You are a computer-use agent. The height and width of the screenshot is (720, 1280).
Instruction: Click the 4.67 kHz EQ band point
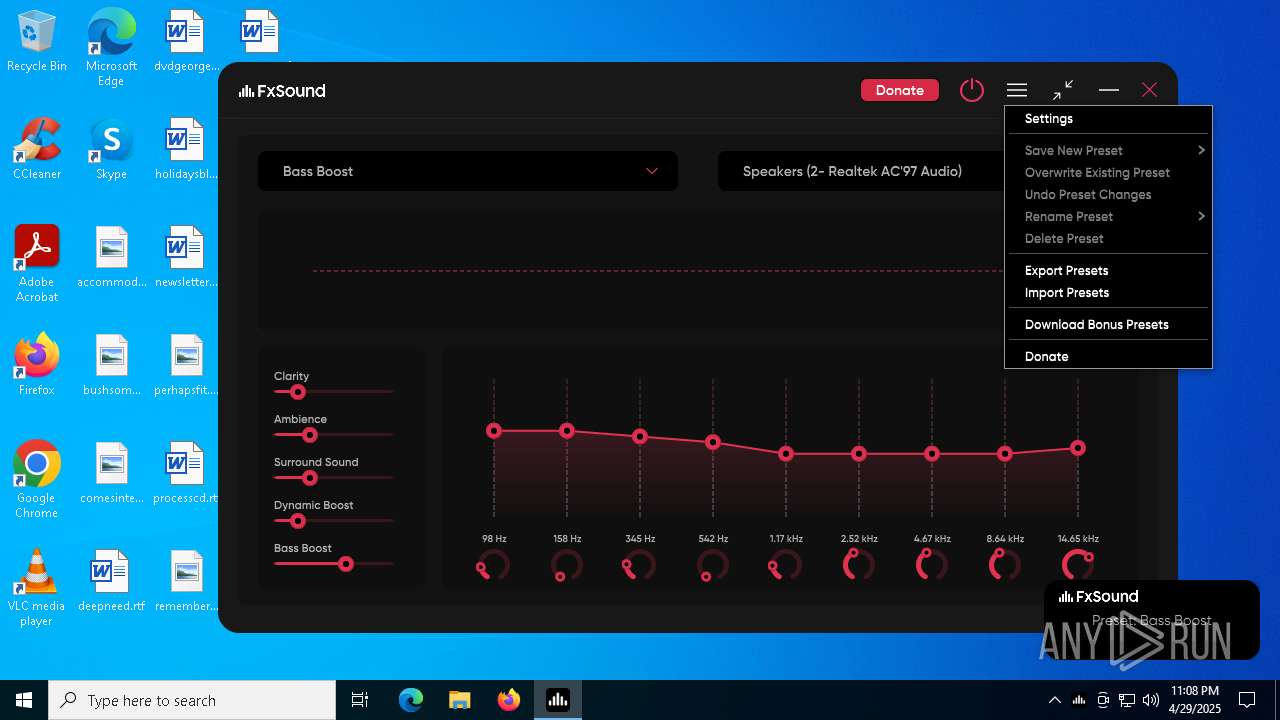point(932,454)
